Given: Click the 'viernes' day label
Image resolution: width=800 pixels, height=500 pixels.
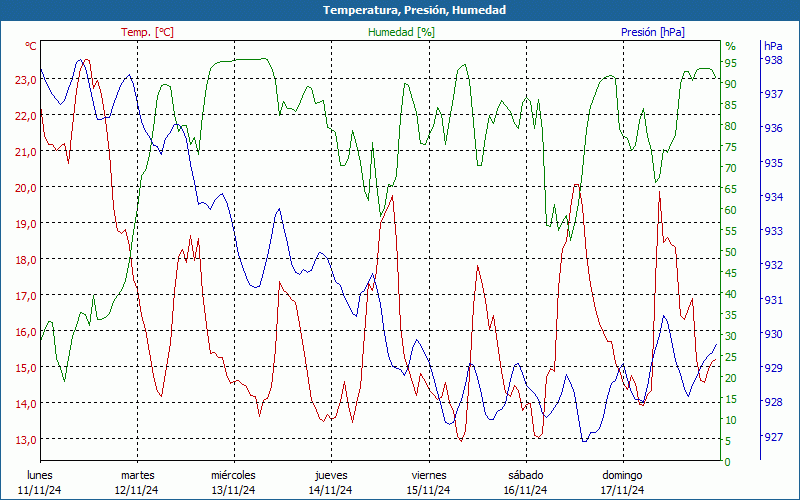Looking at the screenshot, I should (429, 476).
